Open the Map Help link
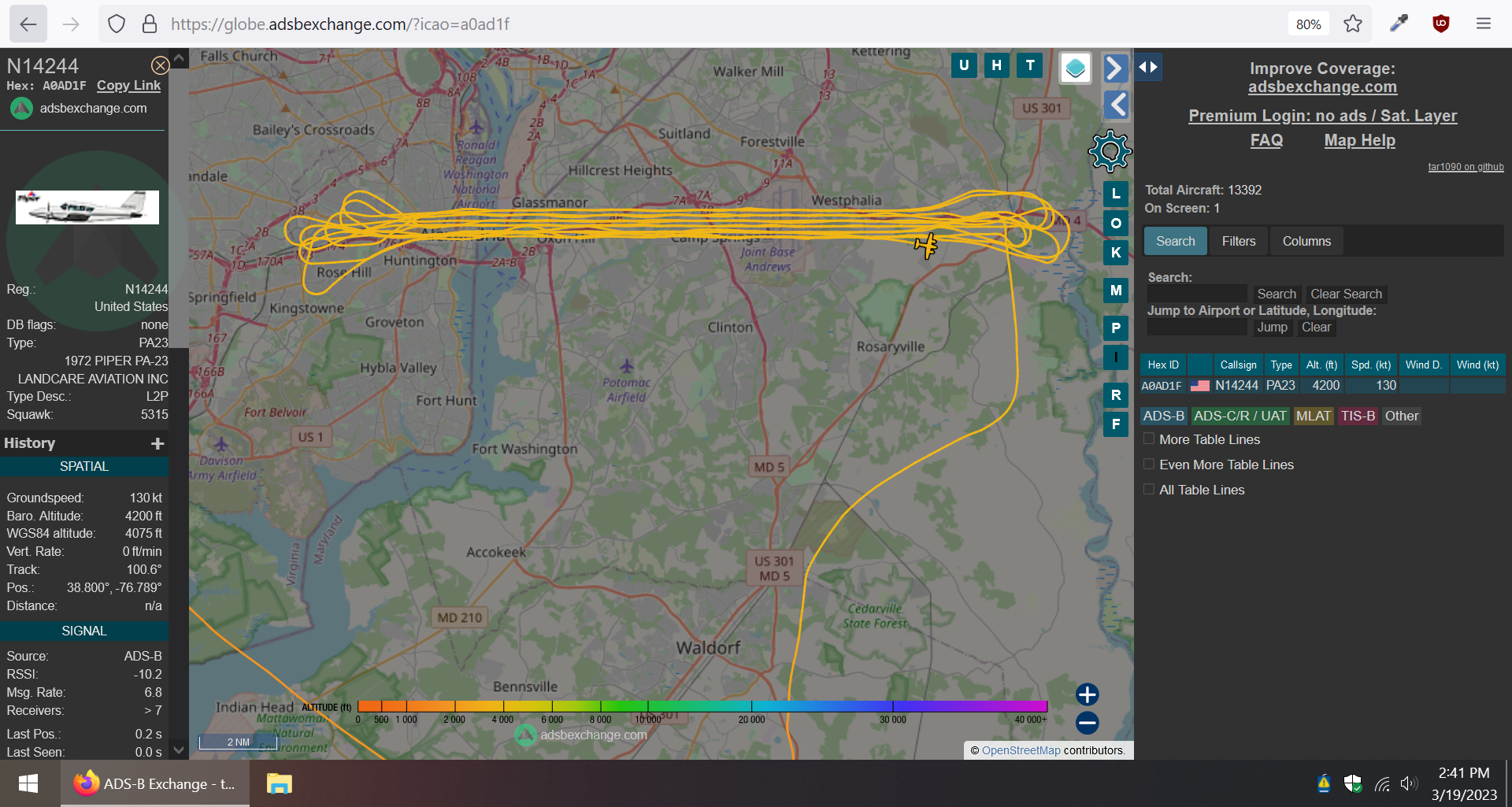 point(1359,140)
